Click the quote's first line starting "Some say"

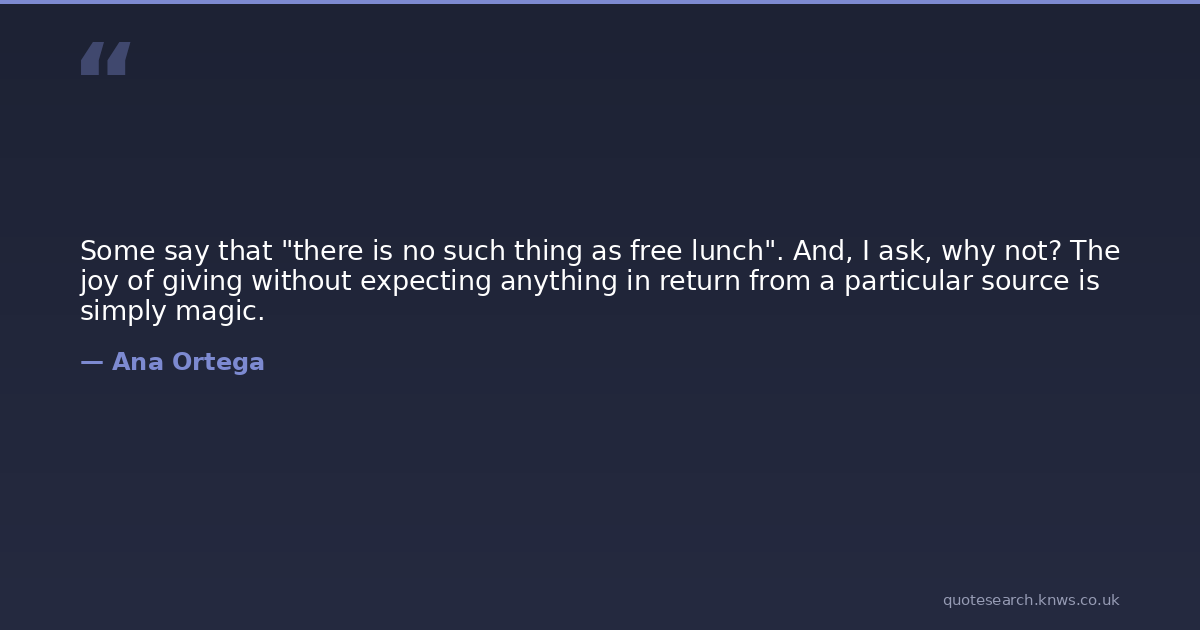coord(599,251)
